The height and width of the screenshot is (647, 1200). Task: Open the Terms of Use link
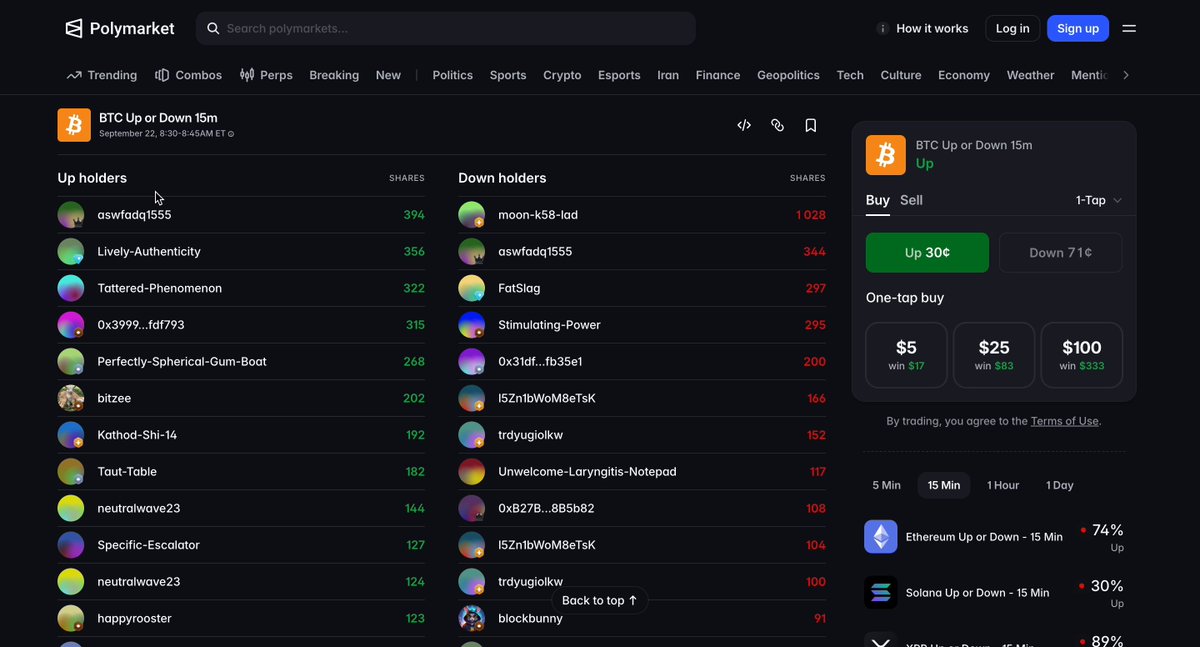pyautogui.click(x=1064, y=422)
